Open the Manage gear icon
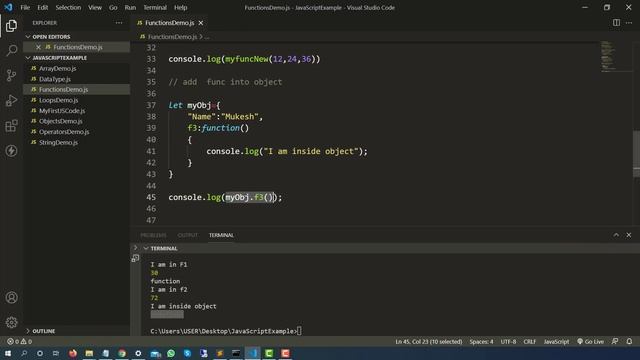The width and height of the screenshot is (640, 360). pos(11,322)
